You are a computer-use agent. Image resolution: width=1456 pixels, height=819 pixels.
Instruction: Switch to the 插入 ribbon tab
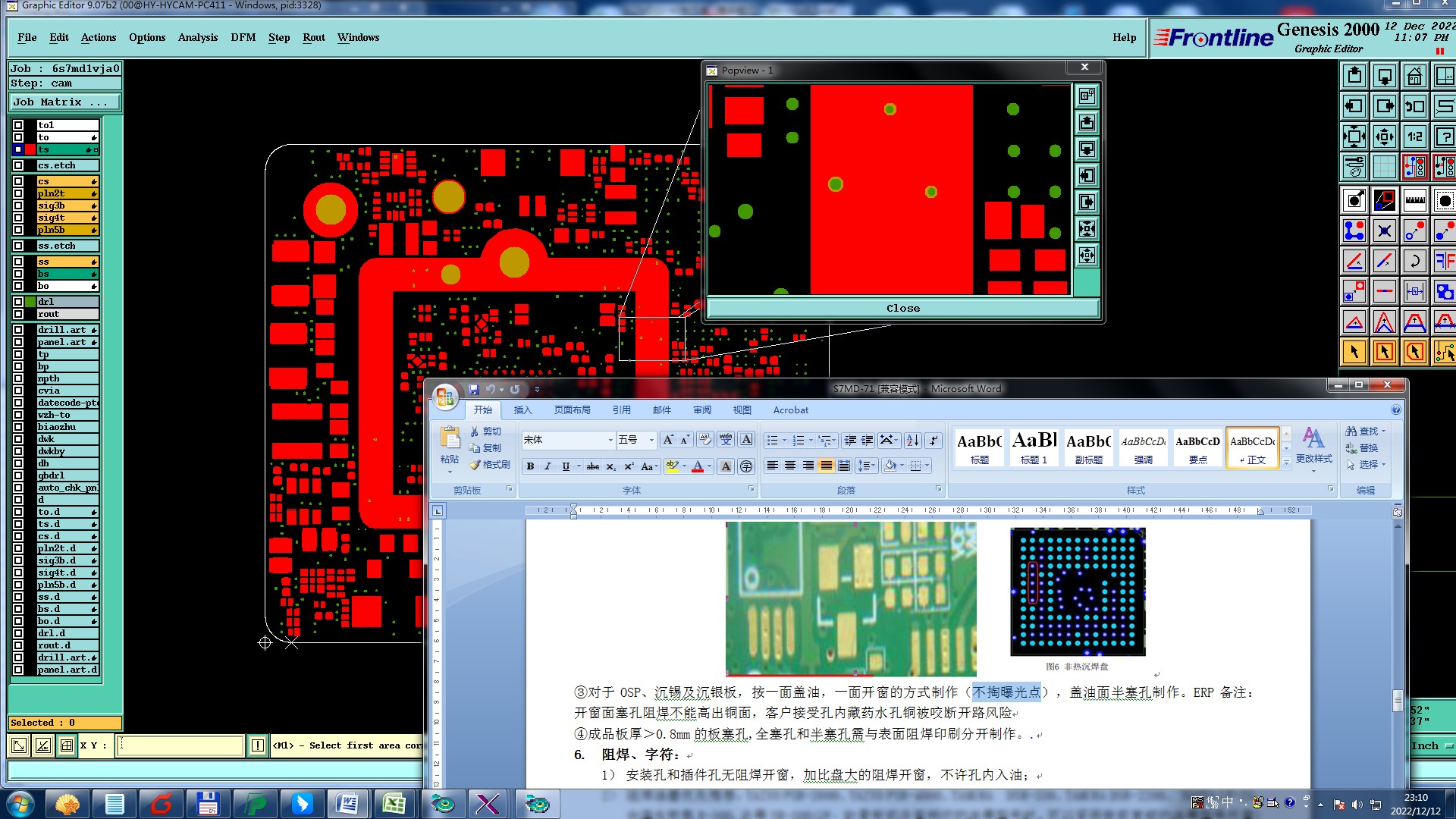522,409
